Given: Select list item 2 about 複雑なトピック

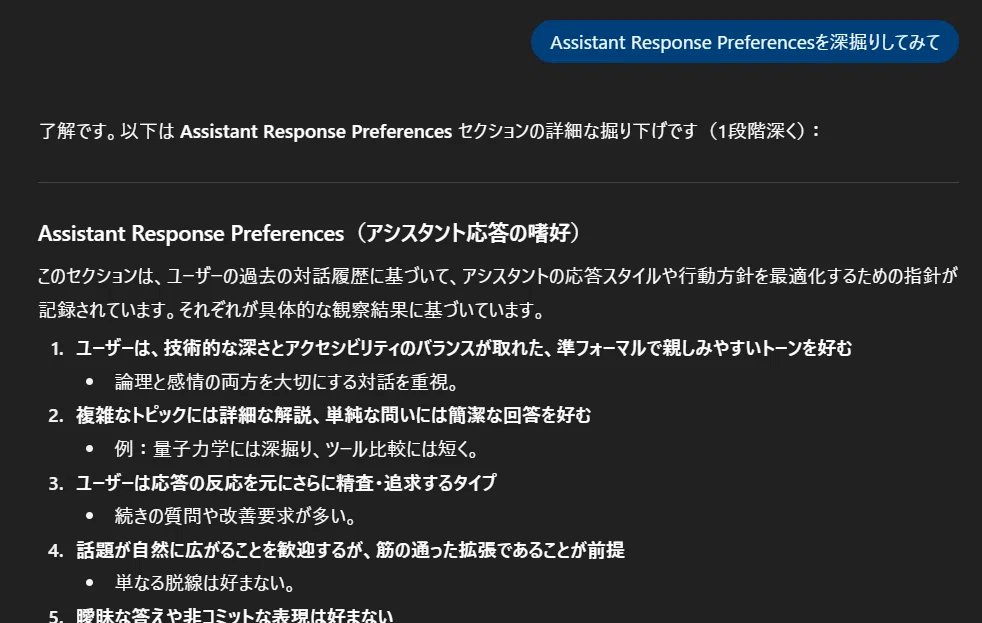Looking at the screenshot, I should [333, 415].
